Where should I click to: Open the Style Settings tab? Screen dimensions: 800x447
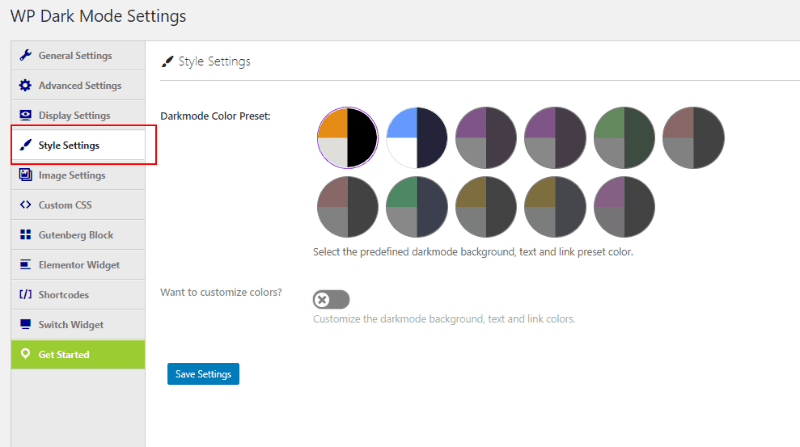68,145
